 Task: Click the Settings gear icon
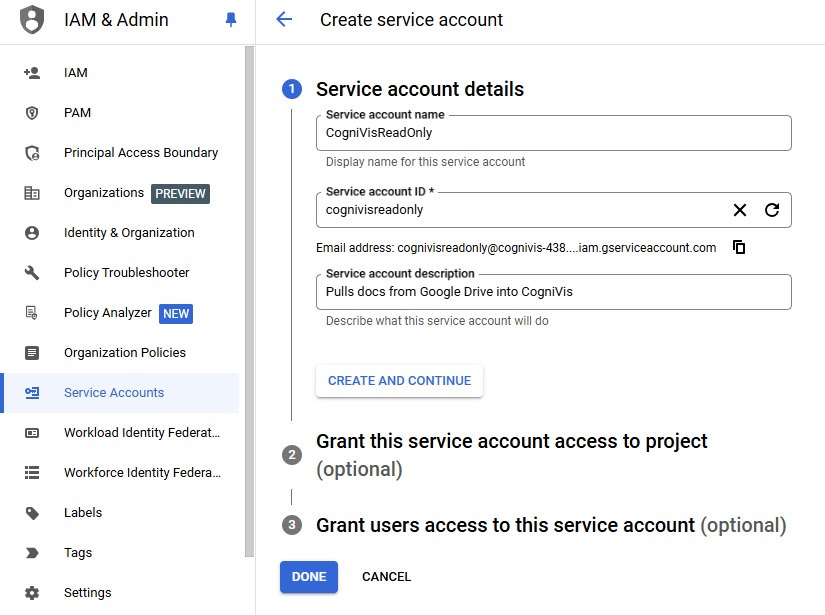click(x=32, y=593)
